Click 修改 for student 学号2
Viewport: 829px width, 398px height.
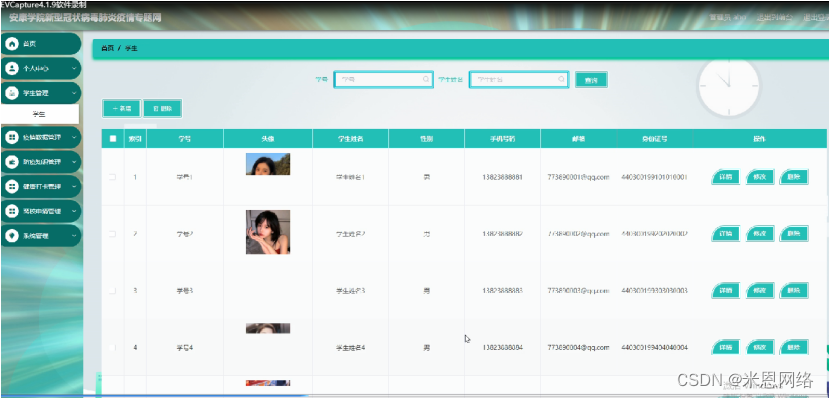click(x=760, y=234)
